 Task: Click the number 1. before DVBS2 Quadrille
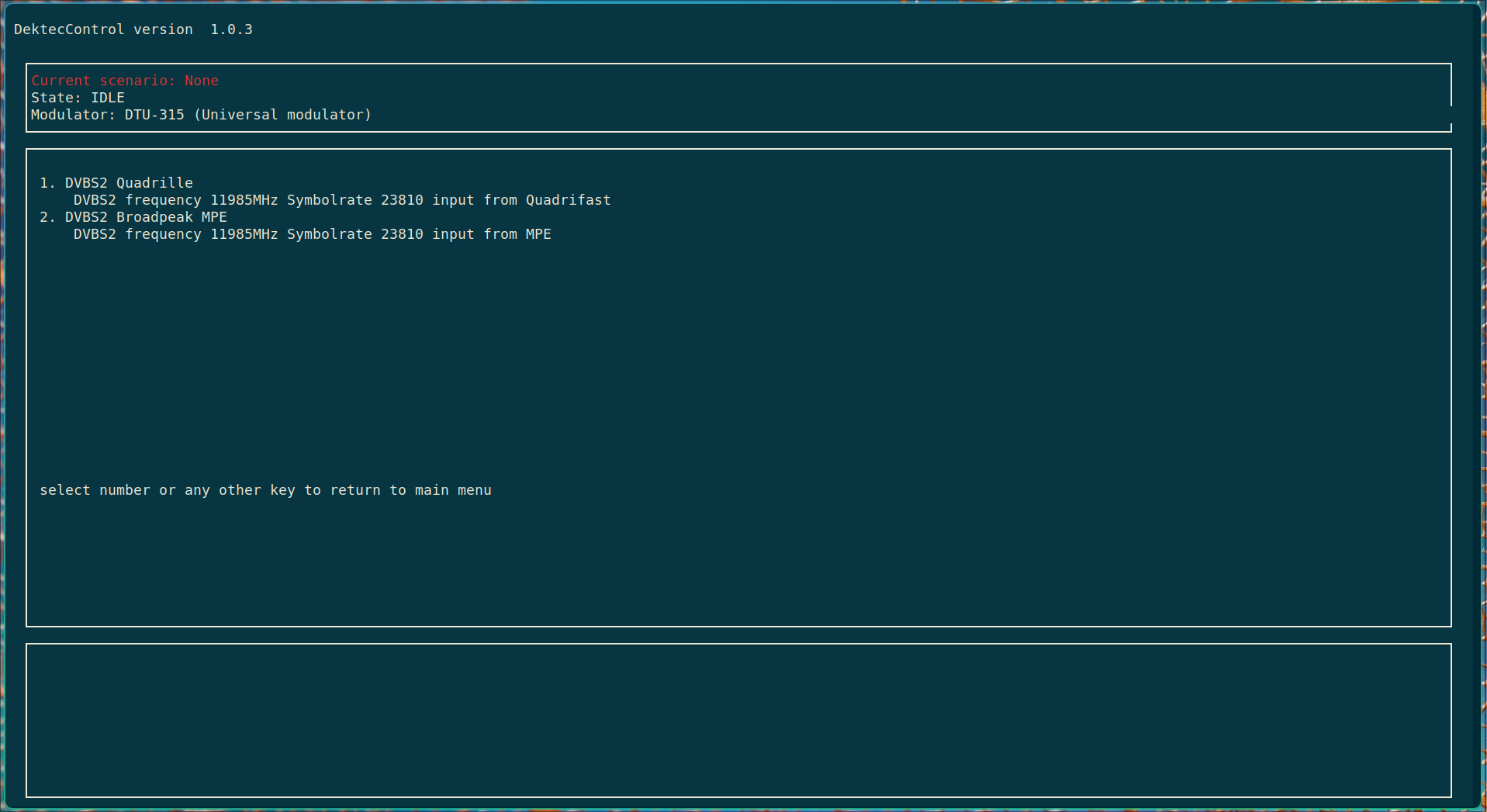point(47,183)
